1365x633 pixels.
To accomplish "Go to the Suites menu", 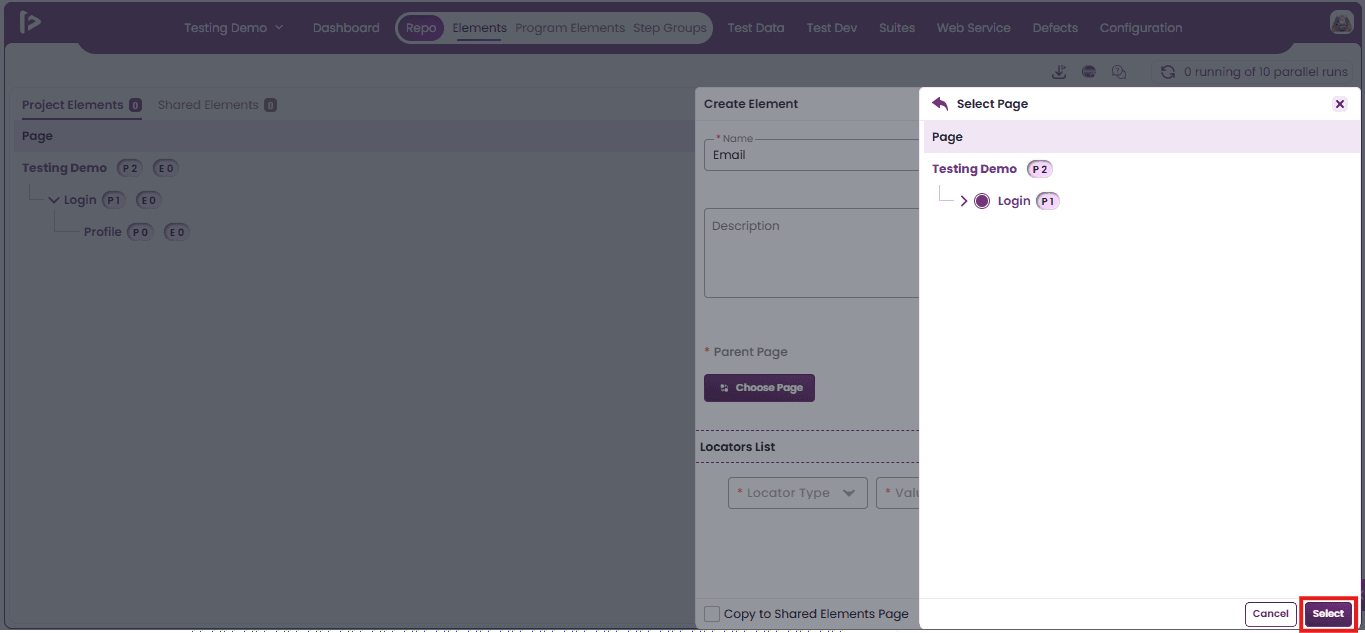I will 897,28.
